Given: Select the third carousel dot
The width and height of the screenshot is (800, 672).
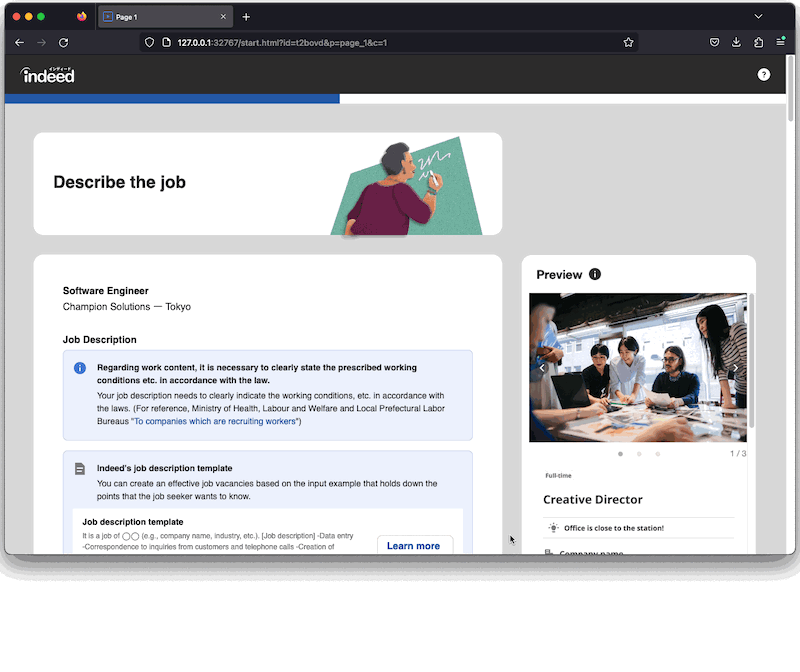Looking at the screenshot, I should click(x=658, y=454).
